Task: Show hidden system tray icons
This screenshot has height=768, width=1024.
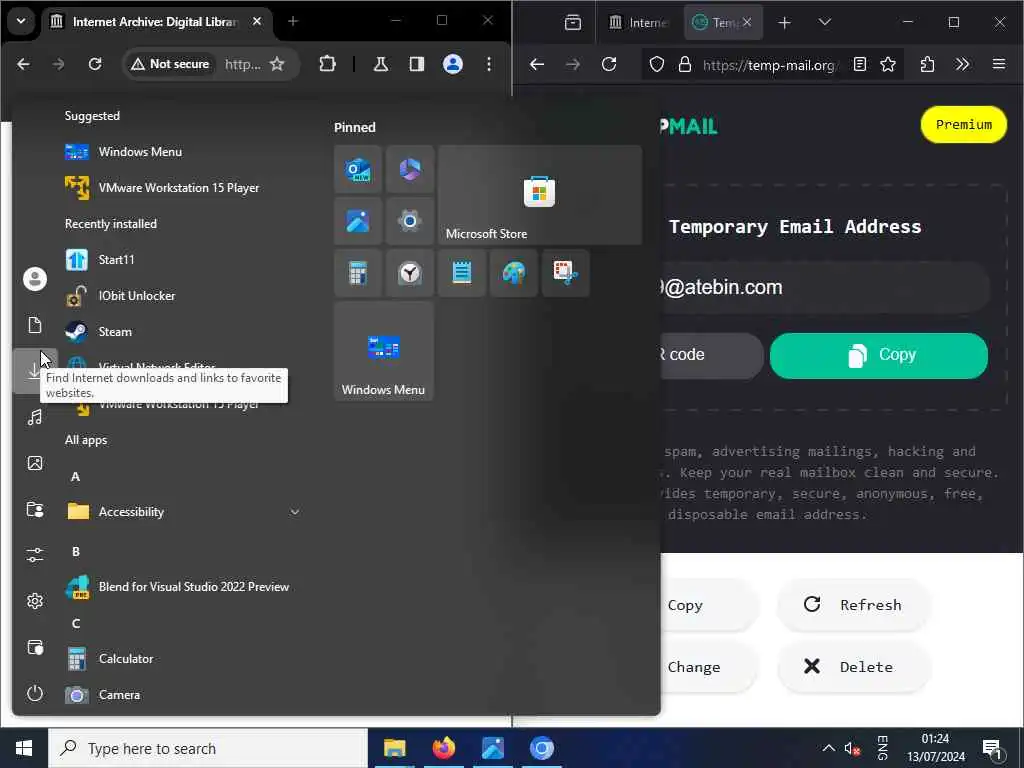Action: [x=828, y=748]
